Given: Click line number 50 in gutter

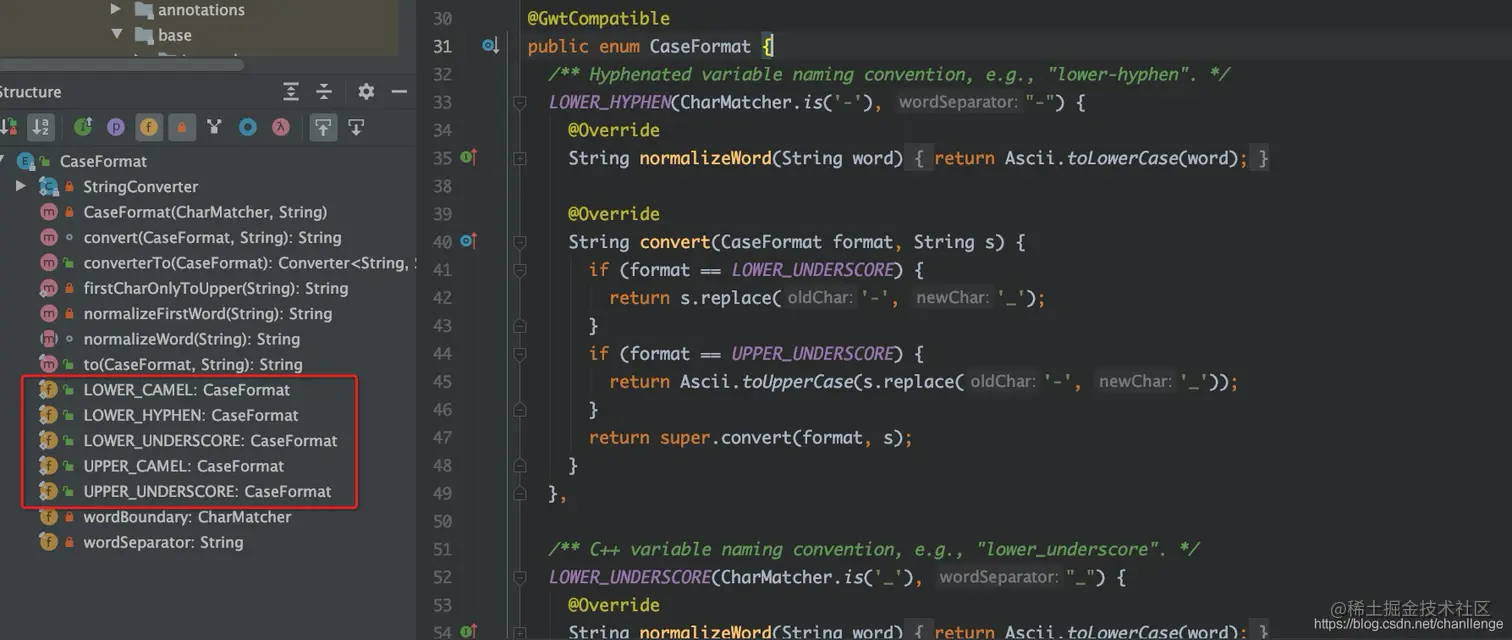Looking at the screenshot, I should [442, 521].
